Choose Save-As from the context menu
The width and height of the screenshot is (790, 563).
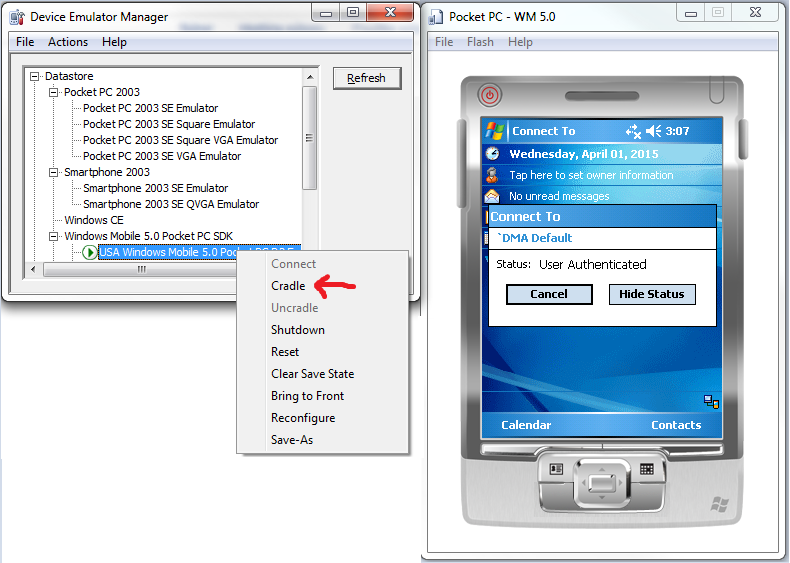pos(292,440)
